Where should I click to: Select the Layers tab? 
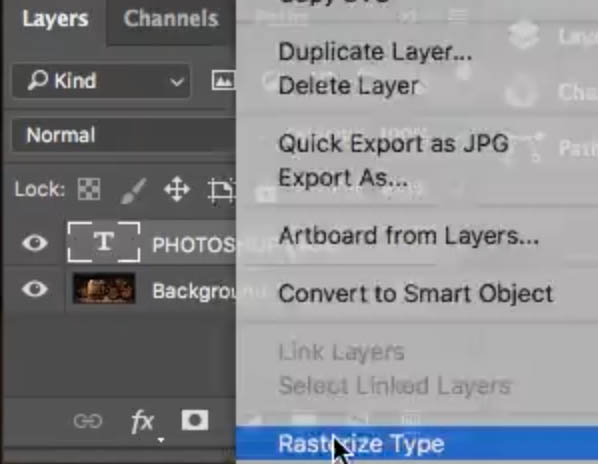click(55, 19)
